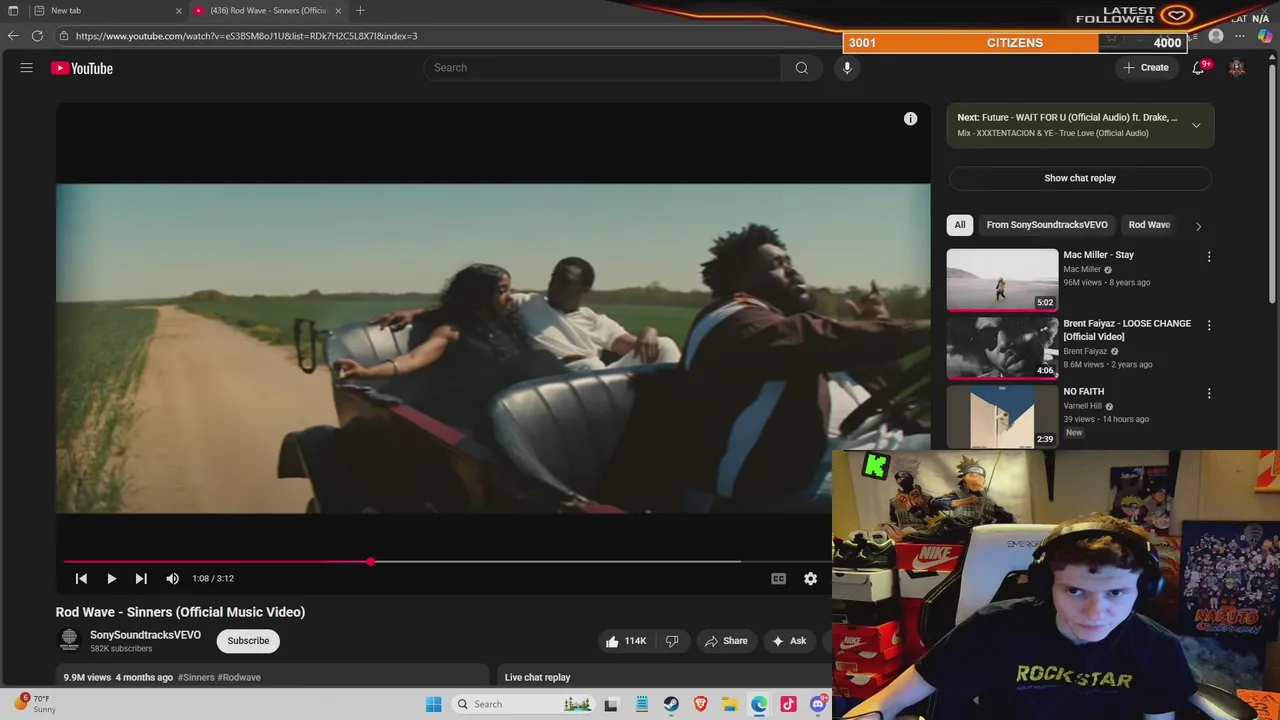
Task: Open the Windows Start menu
Action: point(433,704)
